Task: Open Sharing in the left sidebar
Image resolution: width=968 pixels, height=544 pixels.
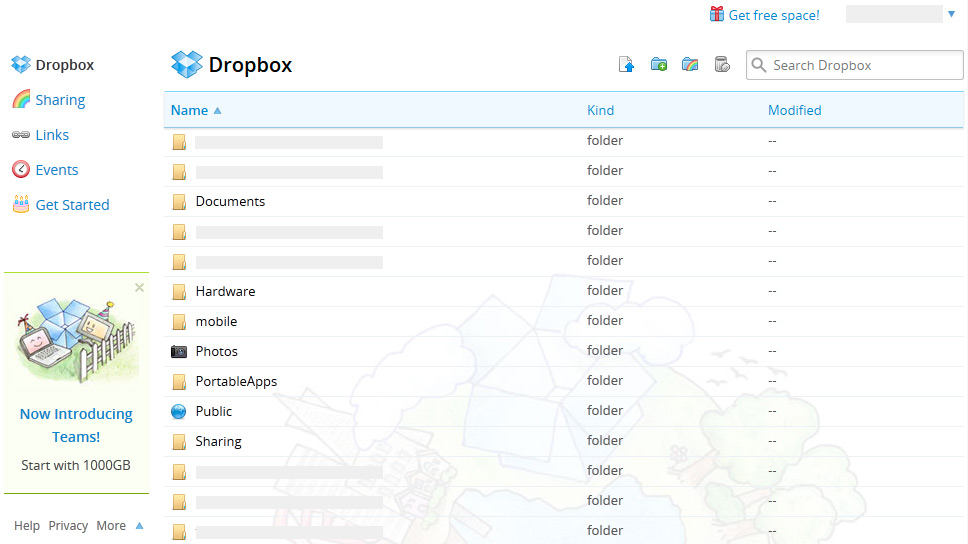Action: [60, 100]
